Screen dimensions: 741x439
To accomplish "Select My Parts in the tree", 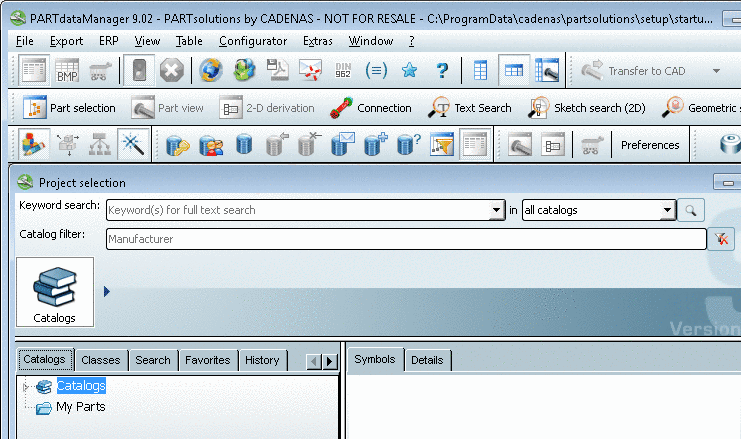I will pos(80,407).
